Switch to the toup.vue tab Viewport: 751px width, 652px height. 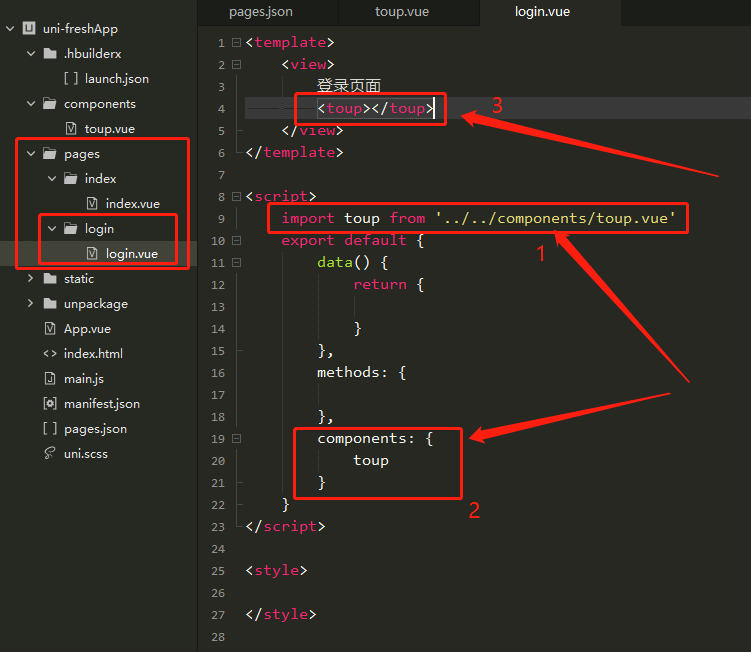click(x=402, y=12)
